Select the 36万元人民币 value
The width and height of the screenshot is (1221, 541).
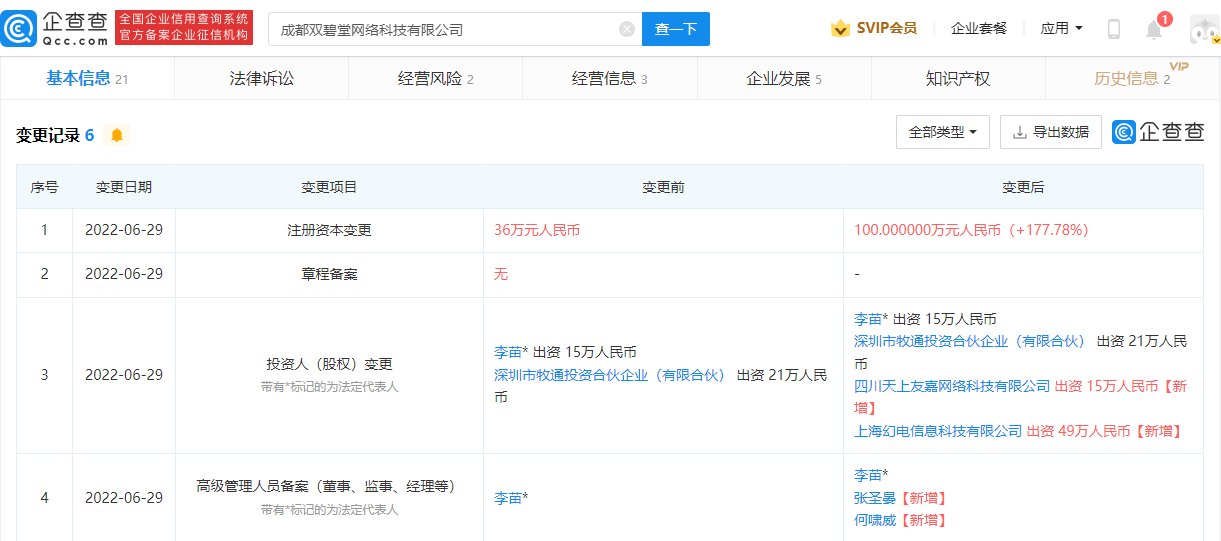pos(537,230)
